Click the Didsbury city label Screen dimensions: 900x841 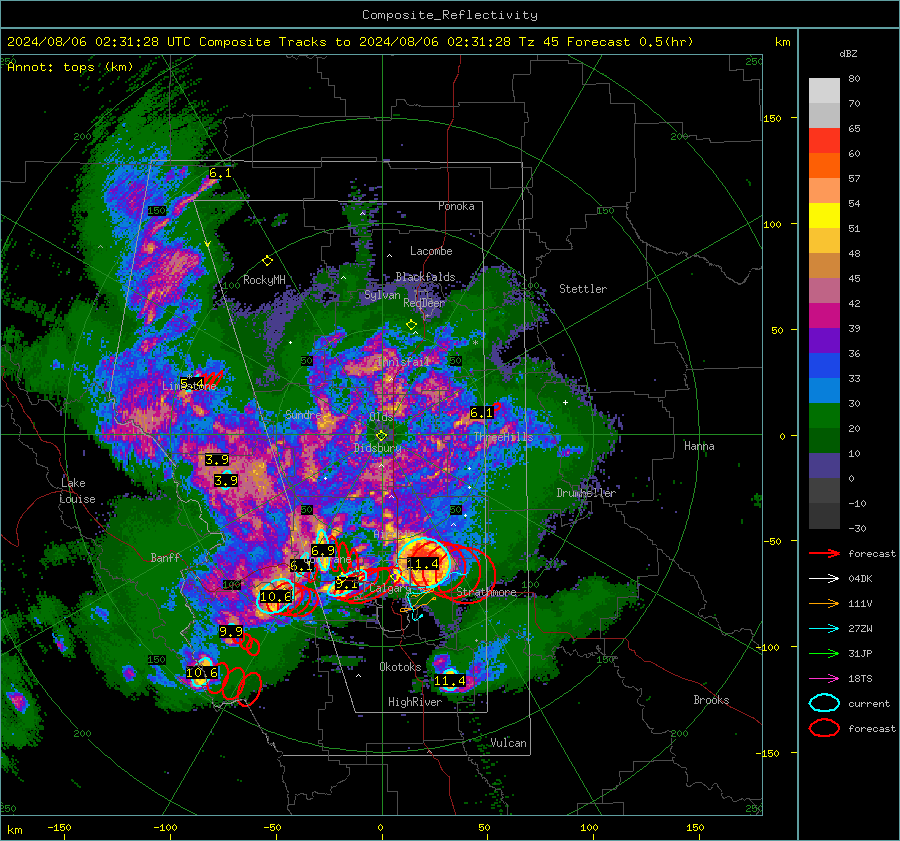(x=378, y=448)
